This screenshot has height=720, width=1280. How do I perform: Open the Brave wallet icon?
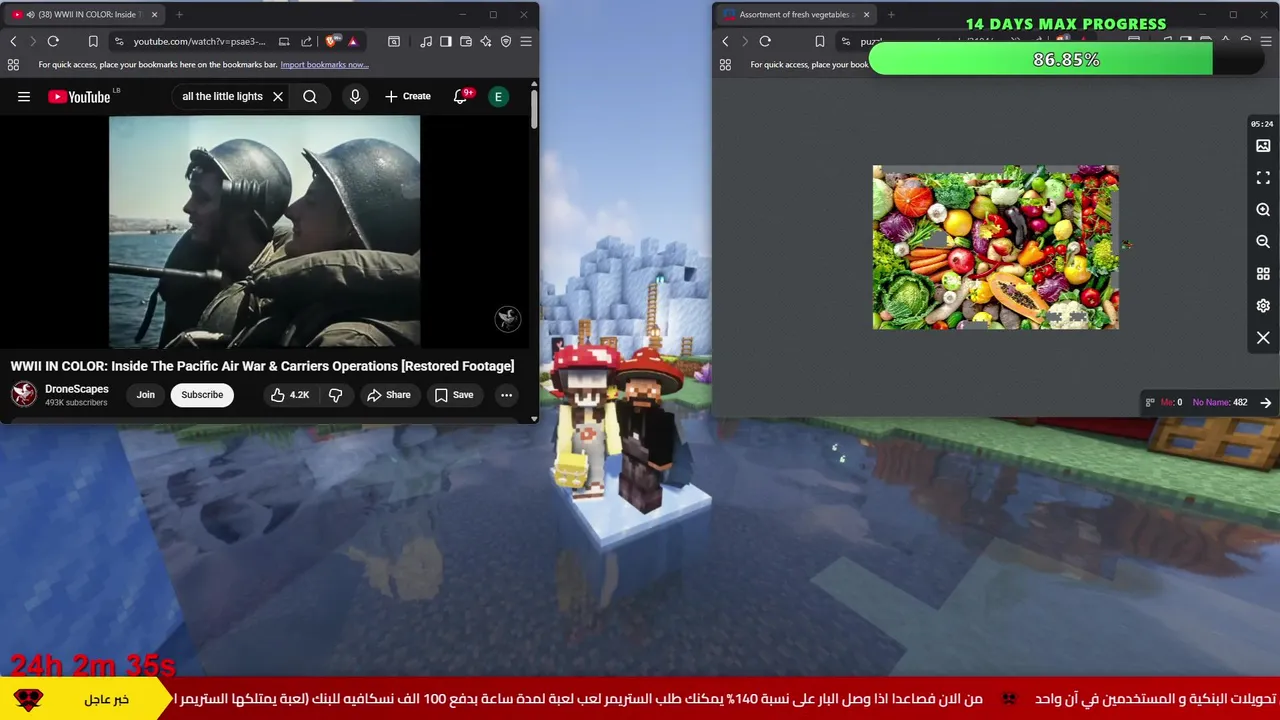466,41
